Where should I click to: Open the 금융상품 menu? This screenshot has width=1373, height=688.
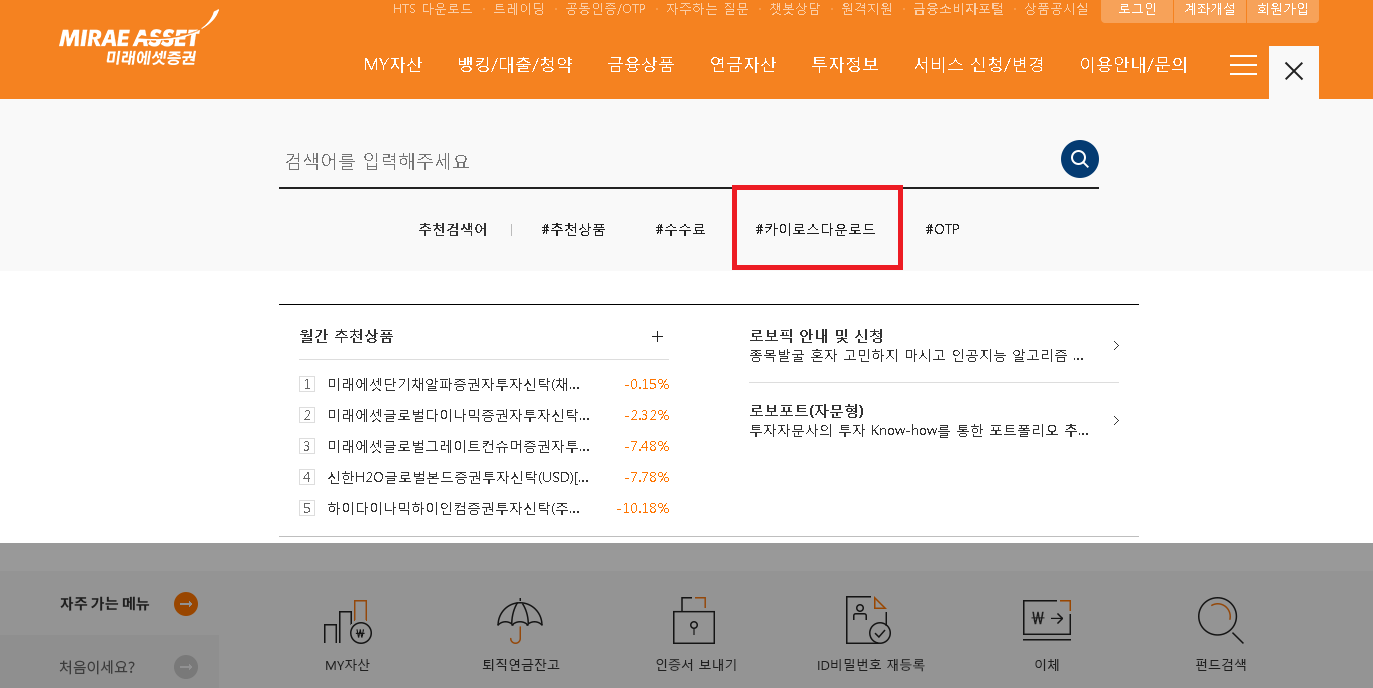point(641,65)
